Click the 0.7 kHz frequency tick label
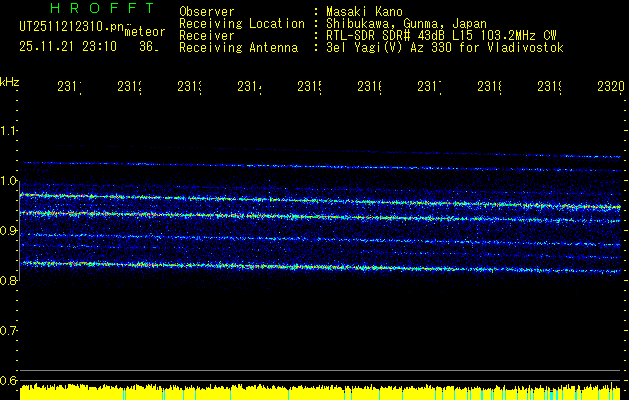The height and width of the screenshot is (400, 629). 9,331
